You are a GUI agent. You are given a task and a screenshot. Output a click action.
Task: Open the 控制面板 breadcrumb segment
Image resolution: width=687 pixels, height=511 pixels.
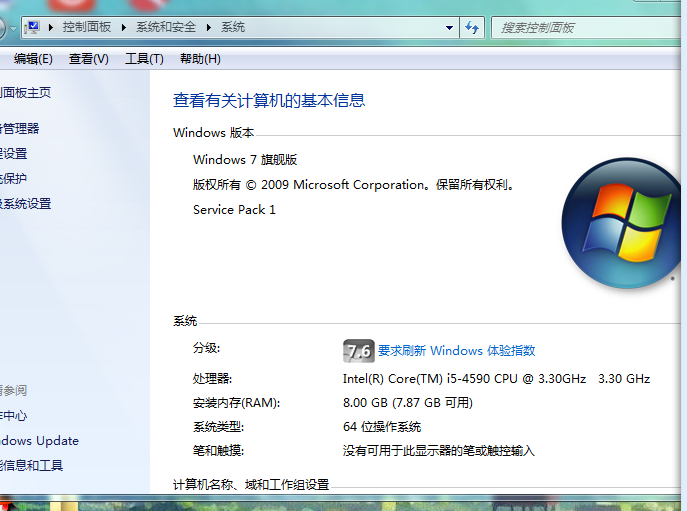click(87, 27)
